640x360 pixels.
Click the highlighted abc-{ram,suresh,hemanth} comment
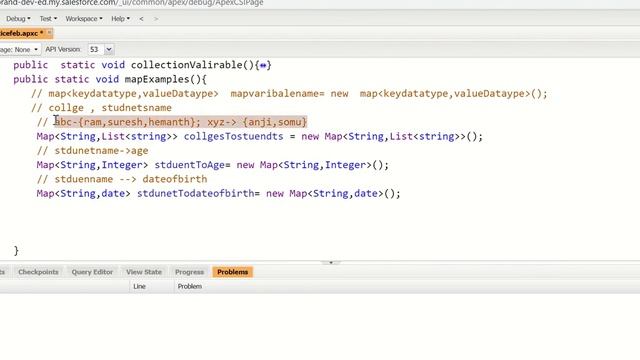180,122
